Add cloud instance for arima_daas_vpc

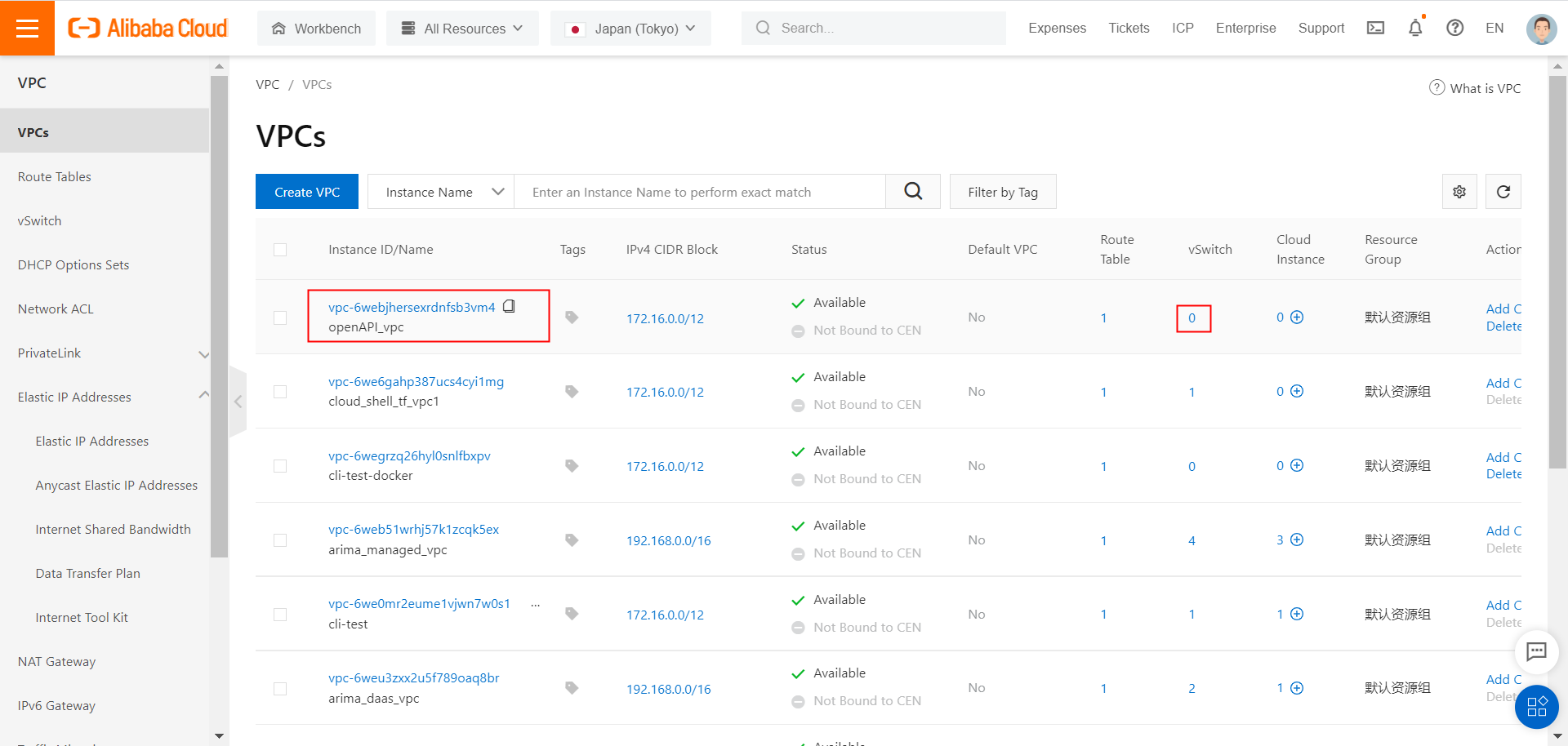[1297, 688]
